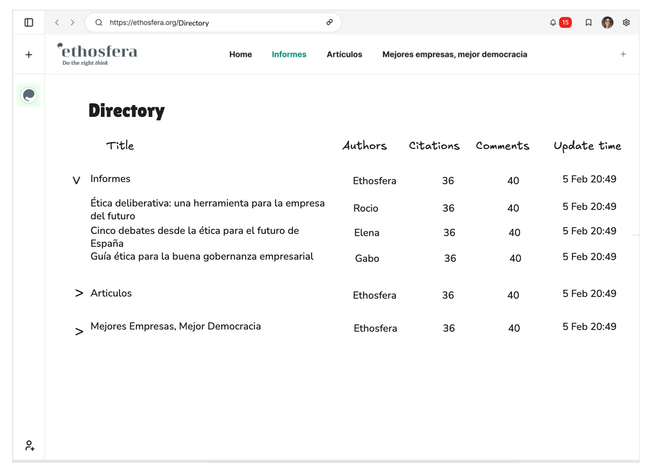
Task: Go to the Home nav tab
Action: tap(240, 54)
